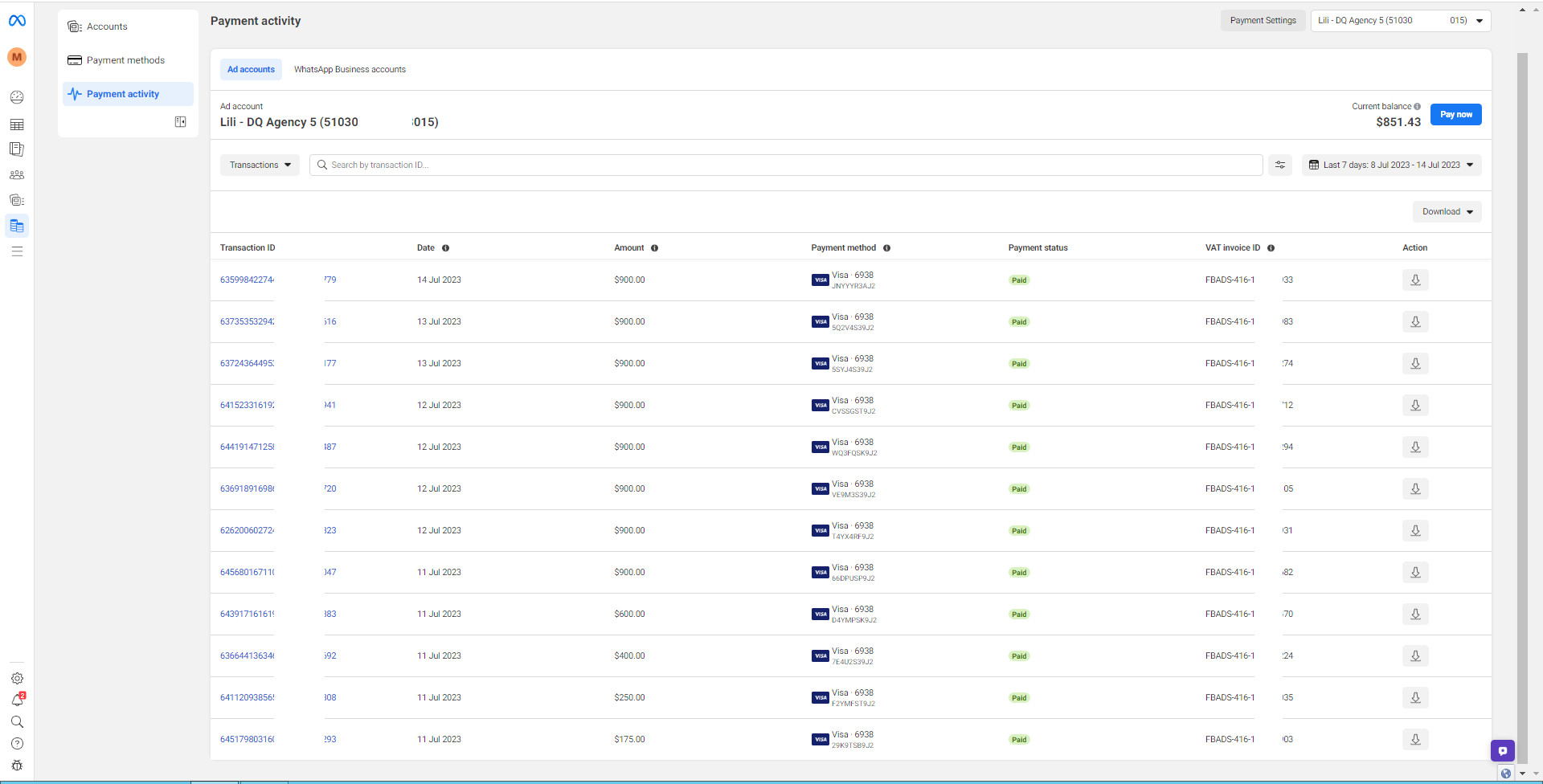Open the purple chat support icon
Image resolution: width=1543 pixels, height=784 pixels.
point(1502,751)
